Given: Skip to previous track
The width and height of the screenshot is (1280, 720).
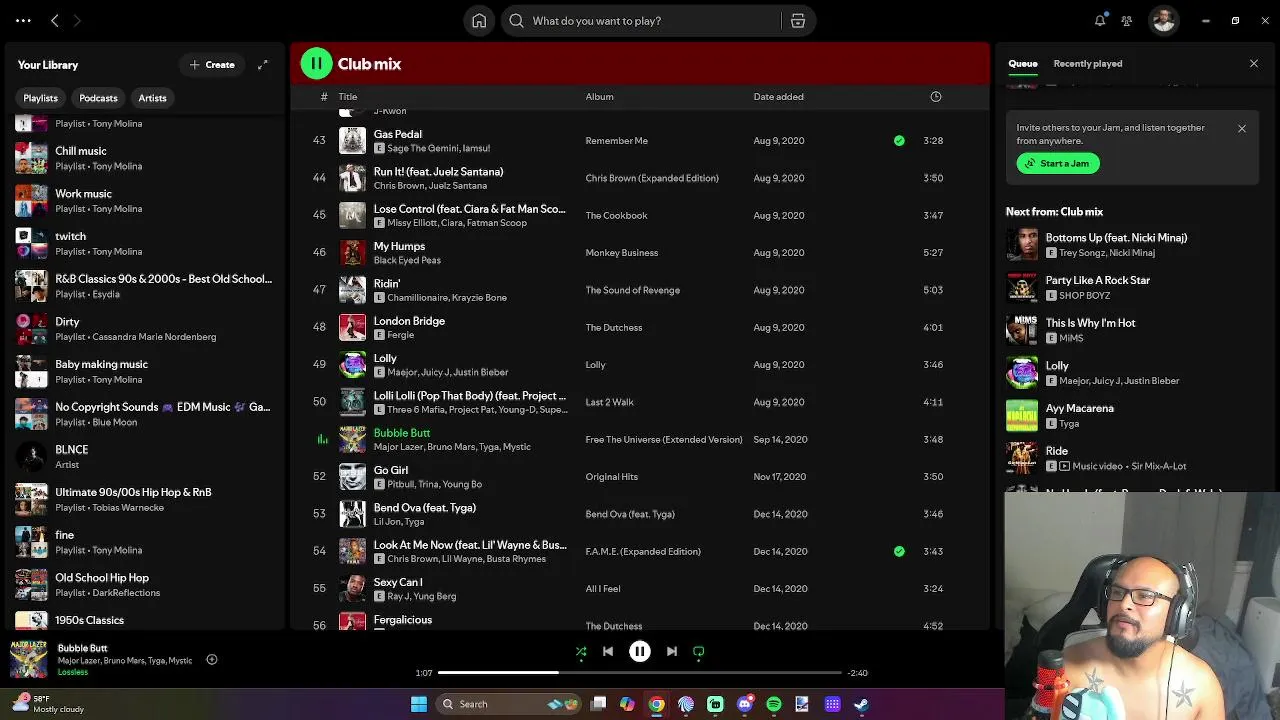Looking at the screenshot, I should pos(608,651).
